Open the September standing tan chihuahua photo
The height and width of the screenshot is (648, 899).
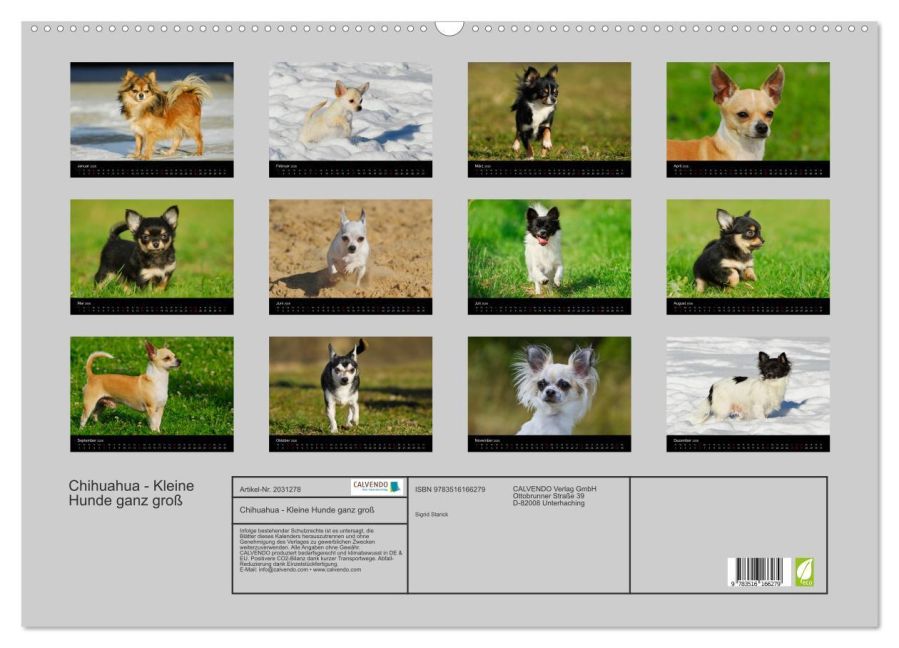pyautogui.click(x=152, y=386)
